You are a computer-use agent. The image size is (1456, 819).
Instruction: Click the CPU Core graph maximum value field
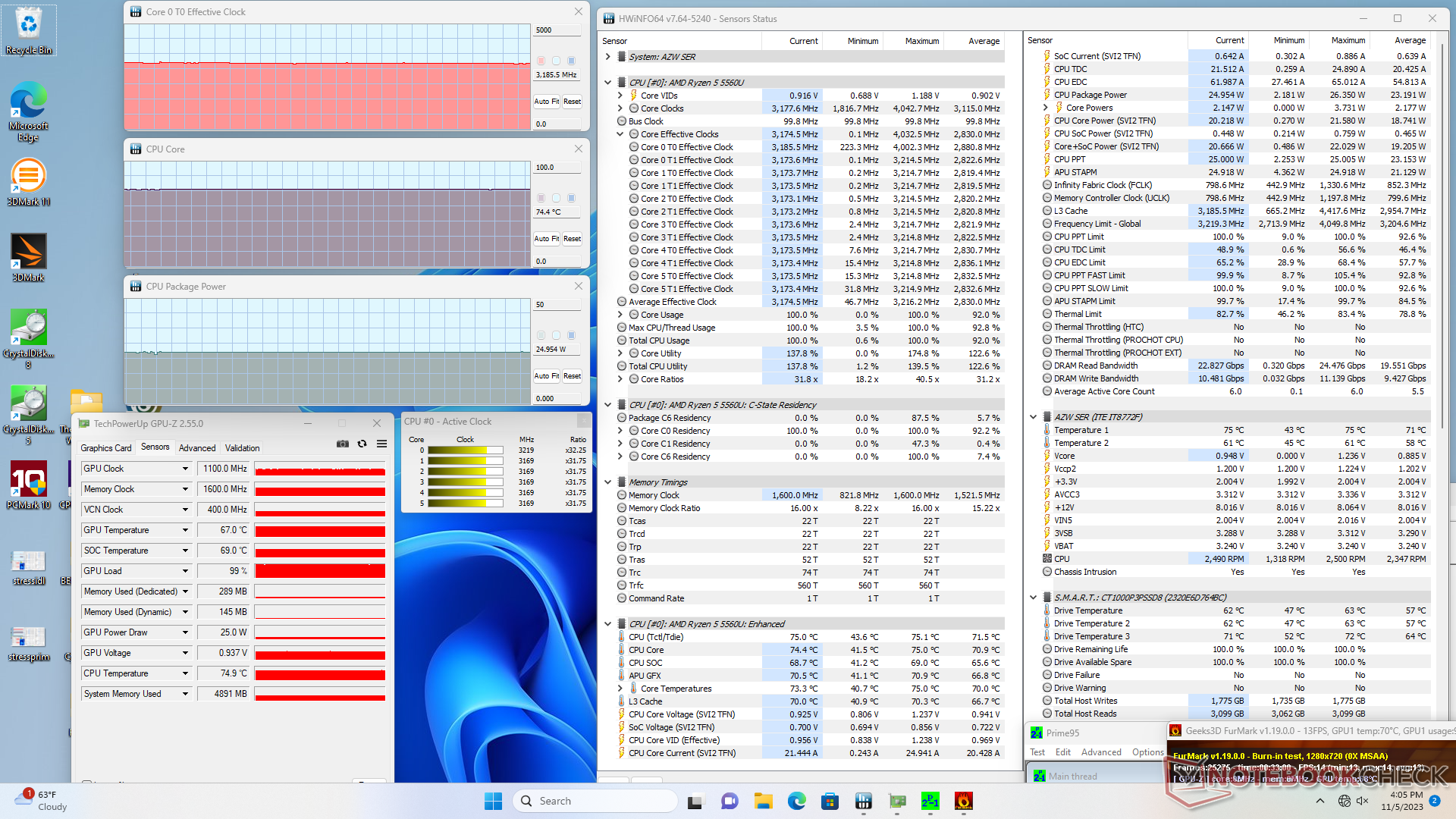[x=557, y=167]
